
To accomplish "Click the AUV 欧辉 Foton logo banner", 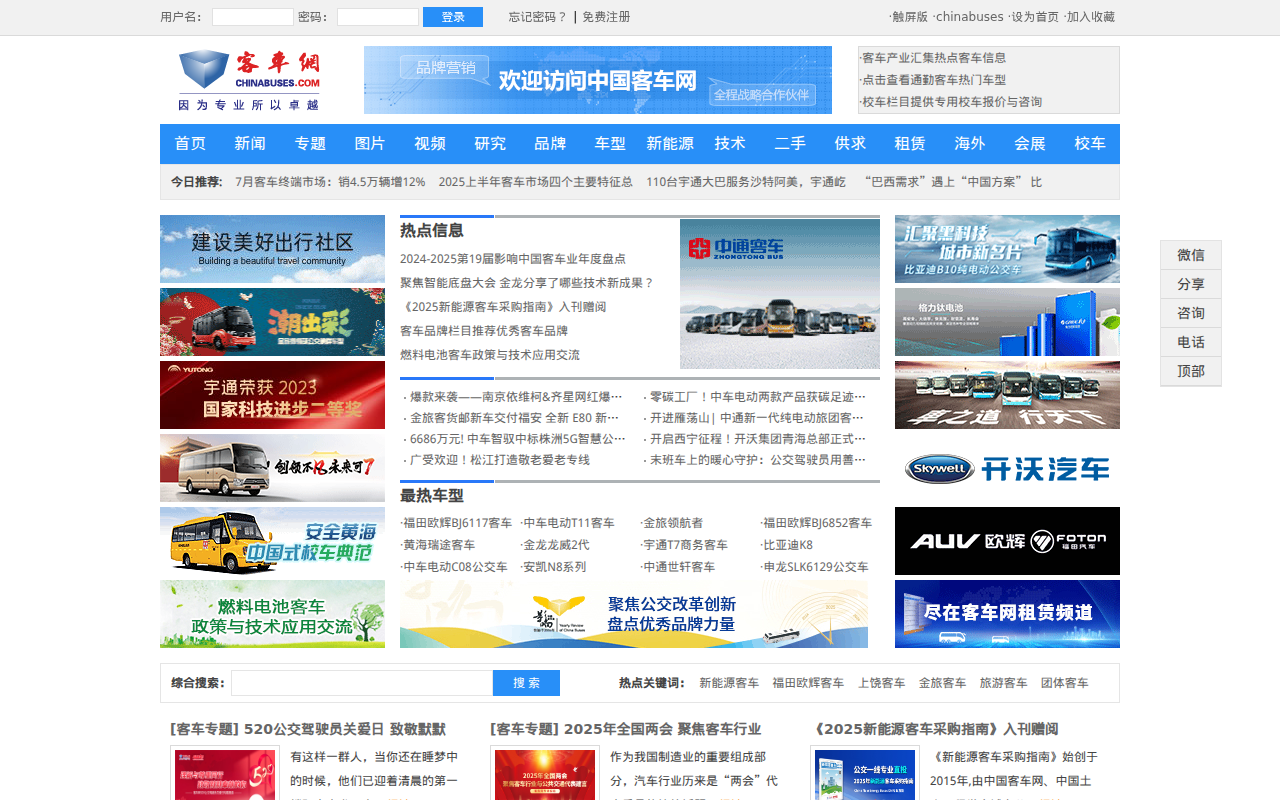I will click(1007, 541).
